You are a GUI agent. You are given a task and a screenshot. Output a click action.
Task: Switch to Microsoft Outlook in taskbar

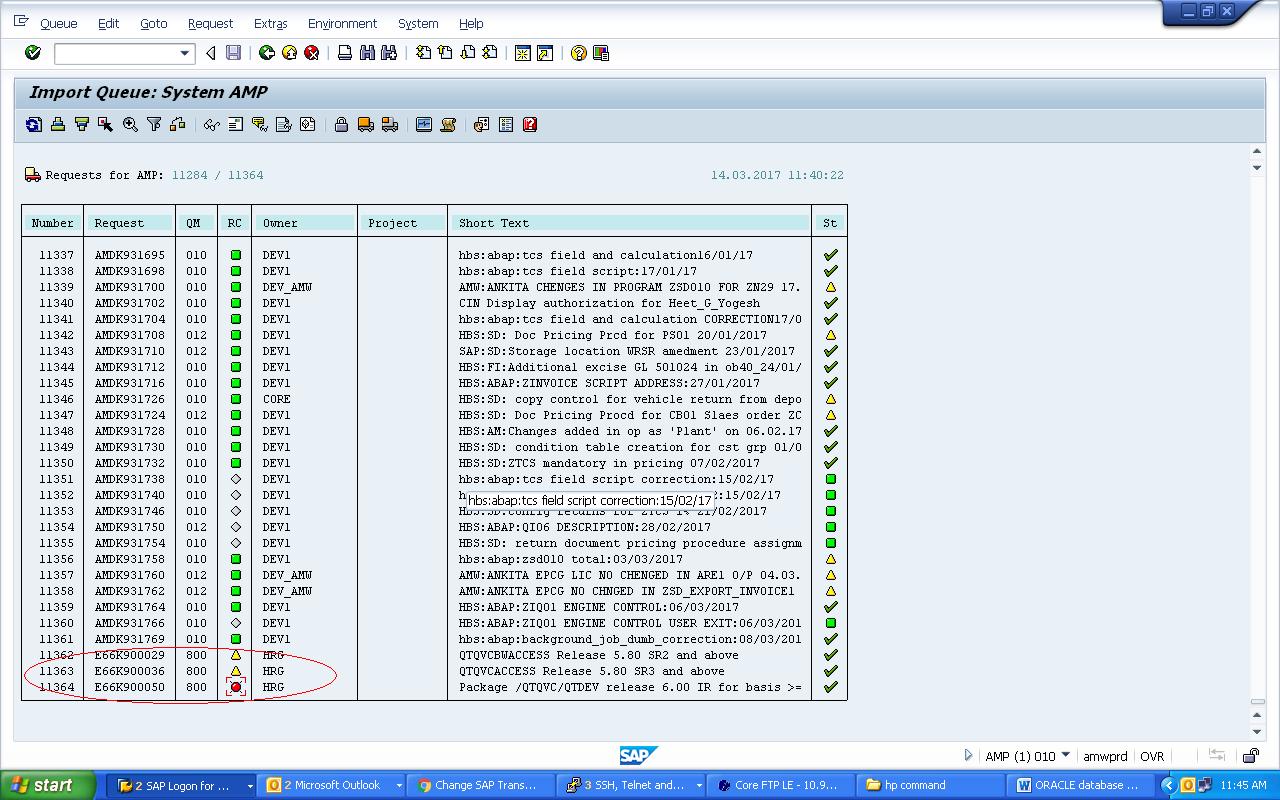pos(332,785)
